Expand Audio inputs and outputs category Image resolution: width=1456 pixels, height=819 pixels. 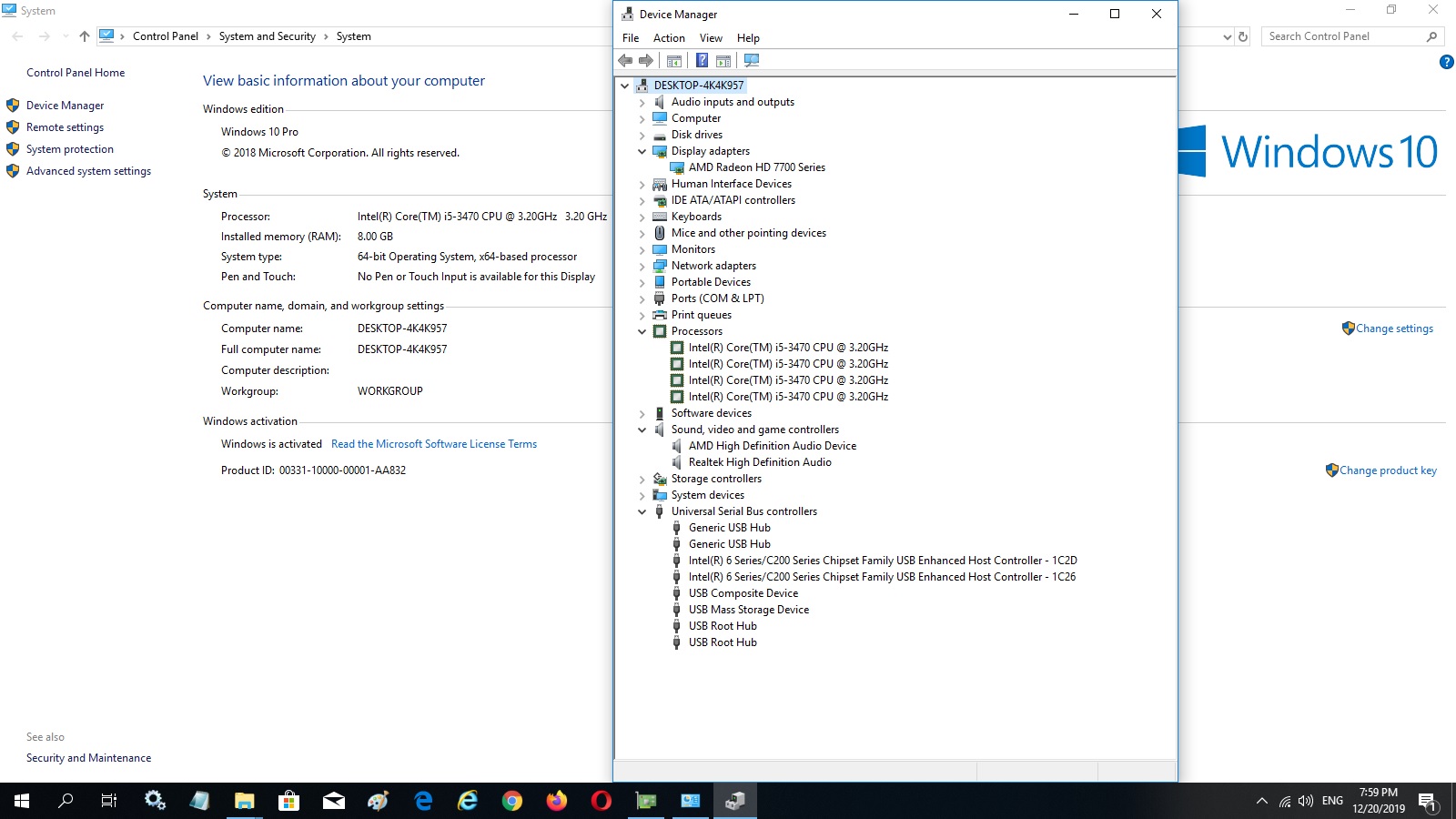(x=642, y=102)
